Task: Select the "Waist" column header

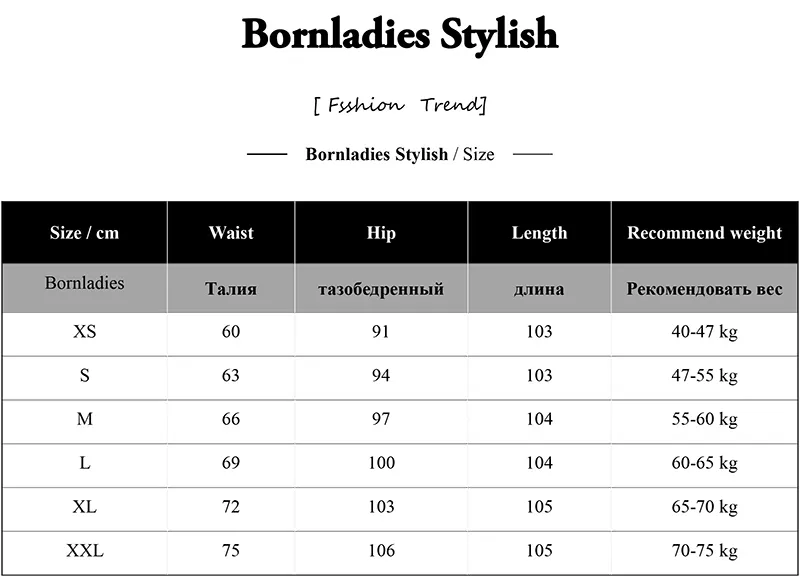Action: click(x=231, y=233)
